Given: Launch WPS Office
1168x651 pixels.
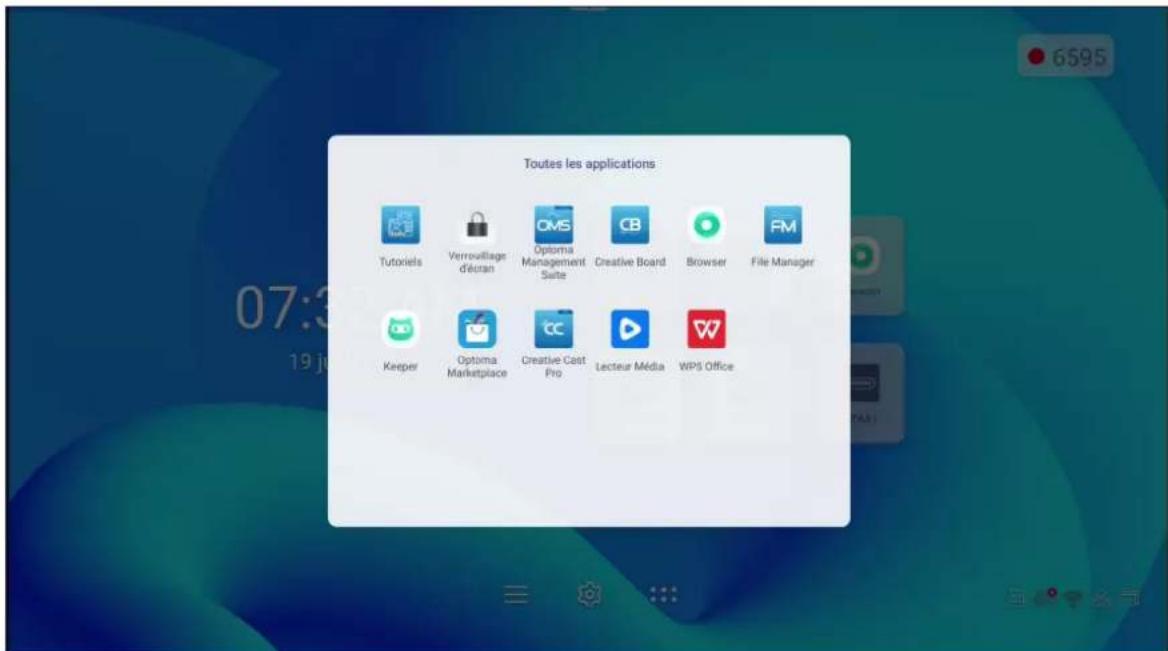Looking at the screenshot, I should pyautogui.click(x=706, y=329).
